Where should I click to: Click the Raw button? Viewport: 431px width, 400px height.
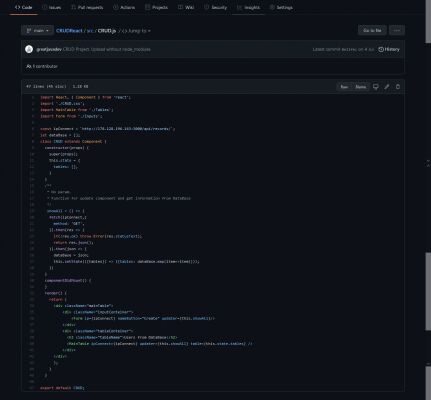(x=344, y=87)
